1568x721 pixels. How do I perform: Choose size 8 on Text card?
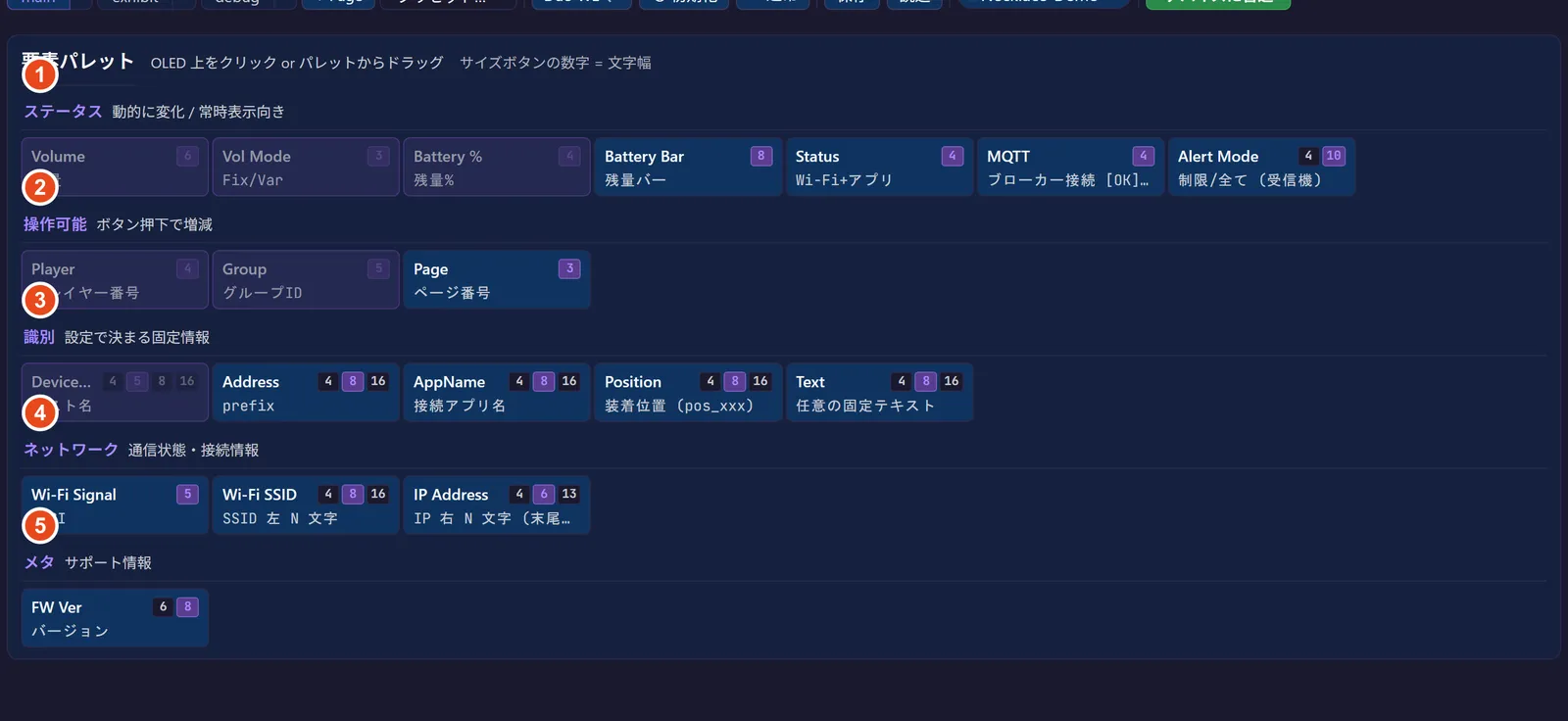(x=926, y=381)
